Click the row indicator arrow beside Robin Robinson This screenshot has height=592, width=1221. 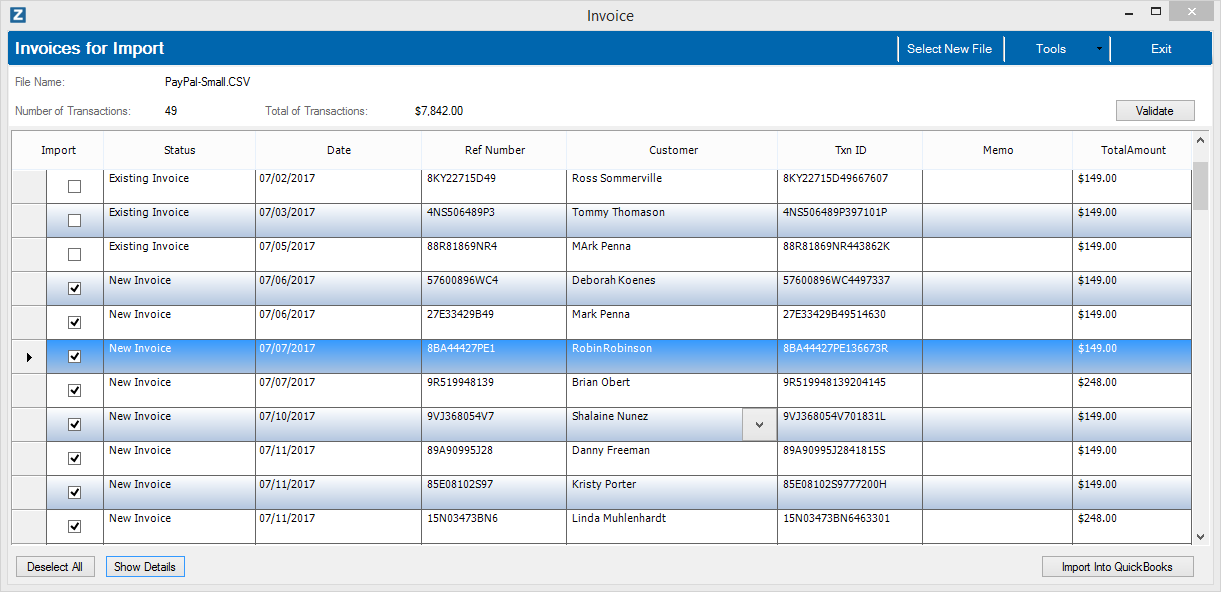click(29, 357)
